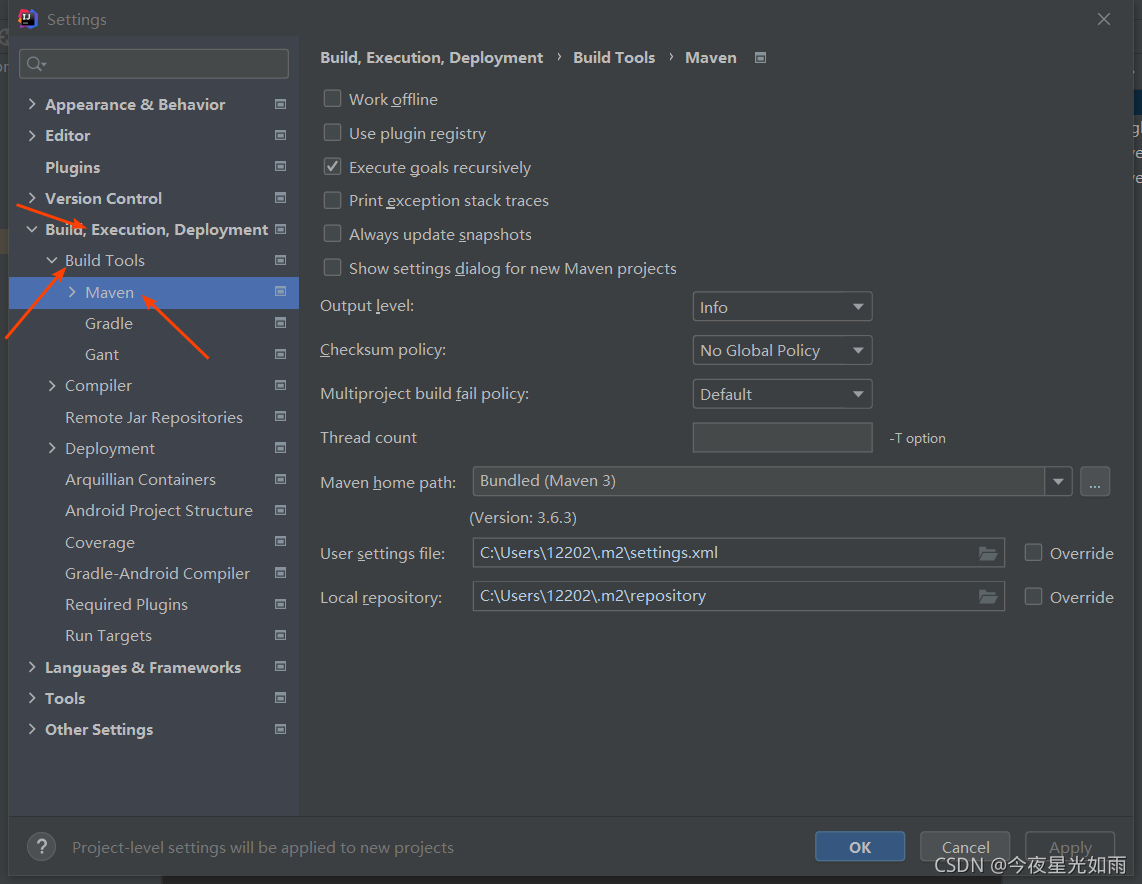The image size is (1142, 884).
Task: Click Cancel button
Action: click(965, 847)
